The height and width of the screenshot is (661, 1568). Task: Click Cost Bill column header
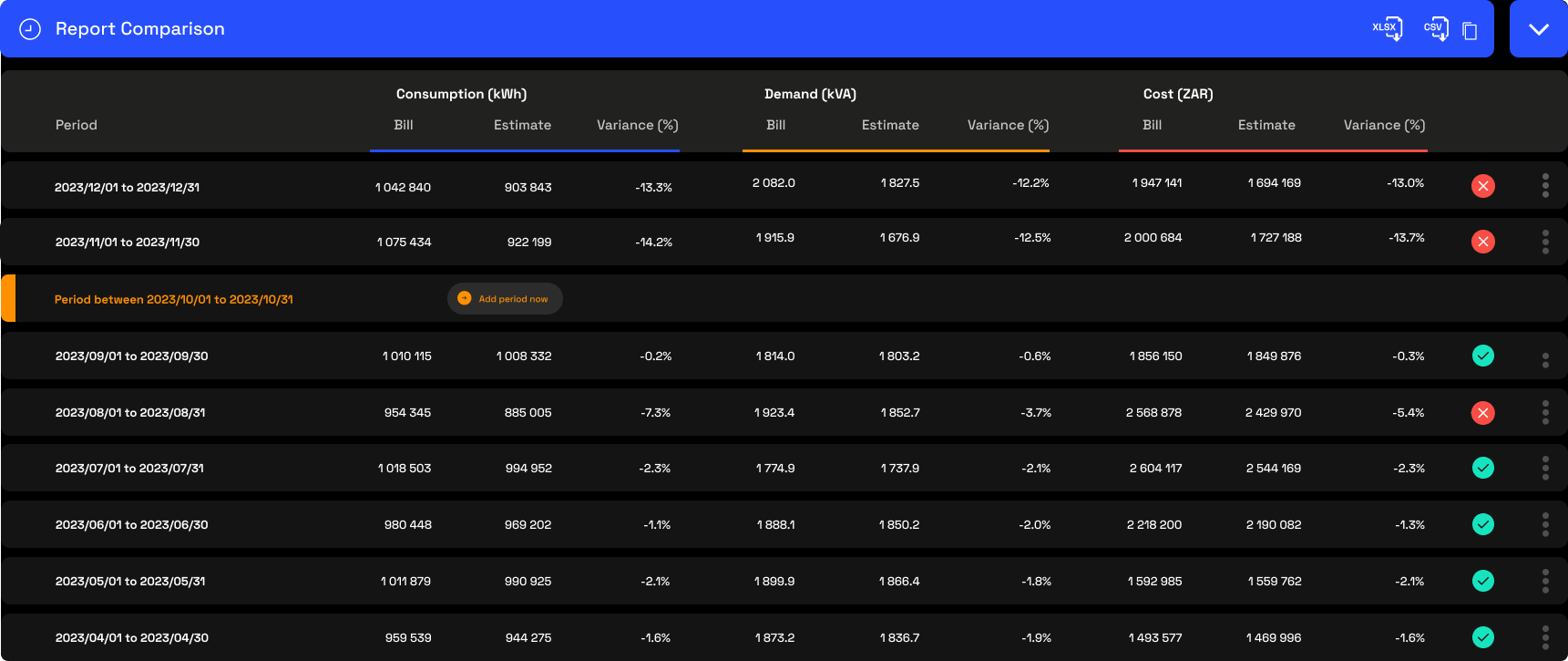tap(1153, 125)
